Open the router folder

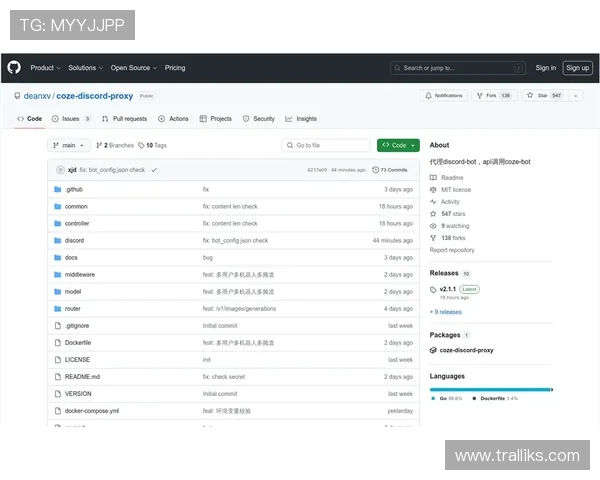pos(73,309)
